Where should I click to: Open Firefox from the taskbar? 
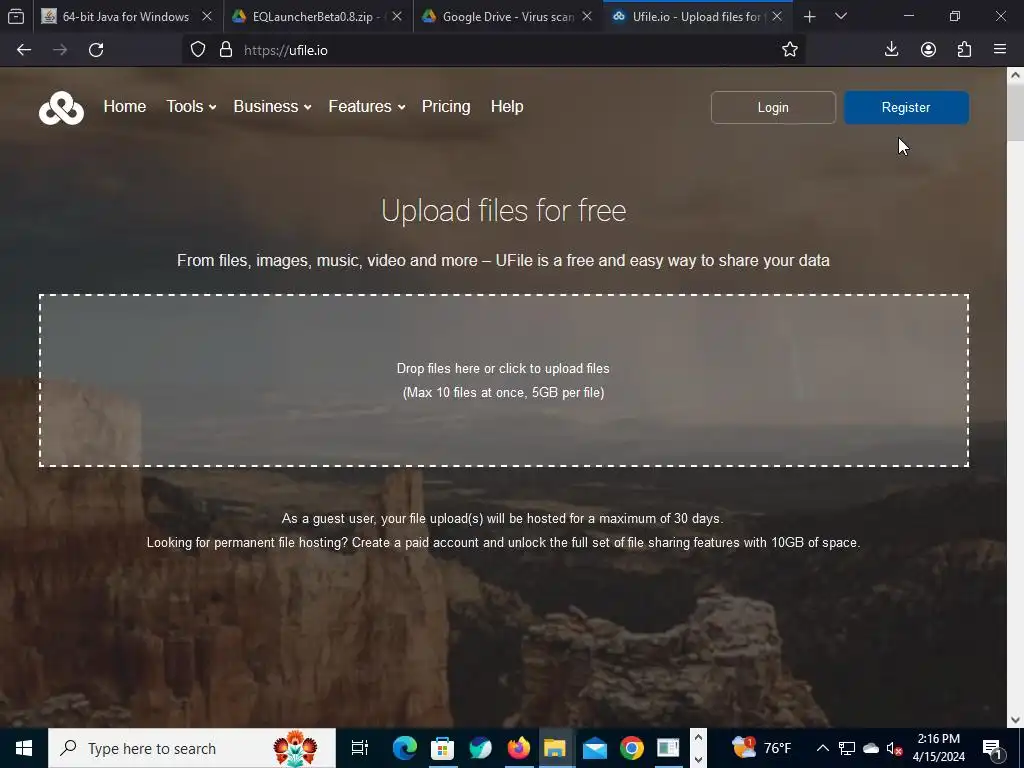pos(519,748)
